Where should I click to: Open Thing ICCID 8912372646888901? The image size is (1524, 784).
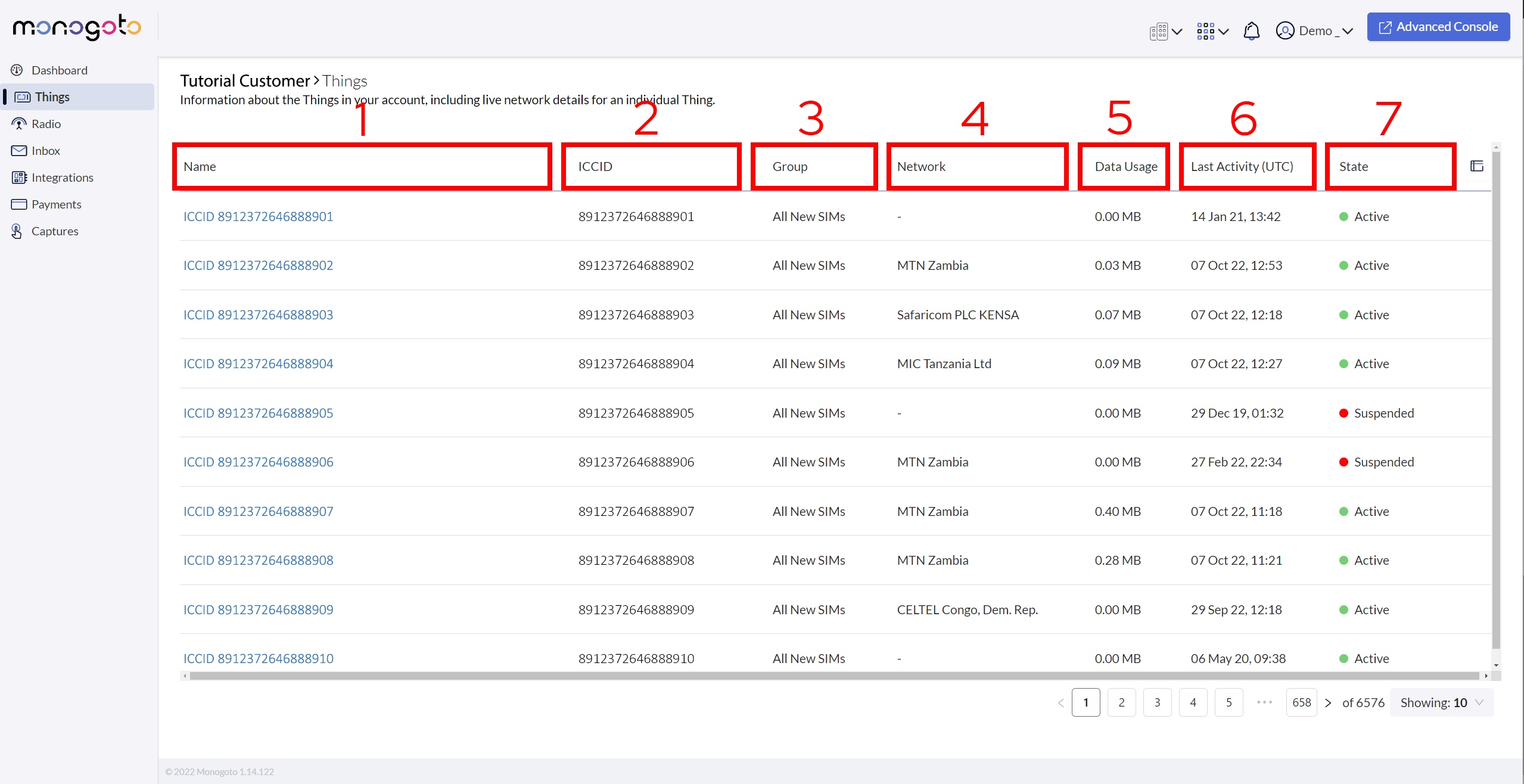point(258,217)
